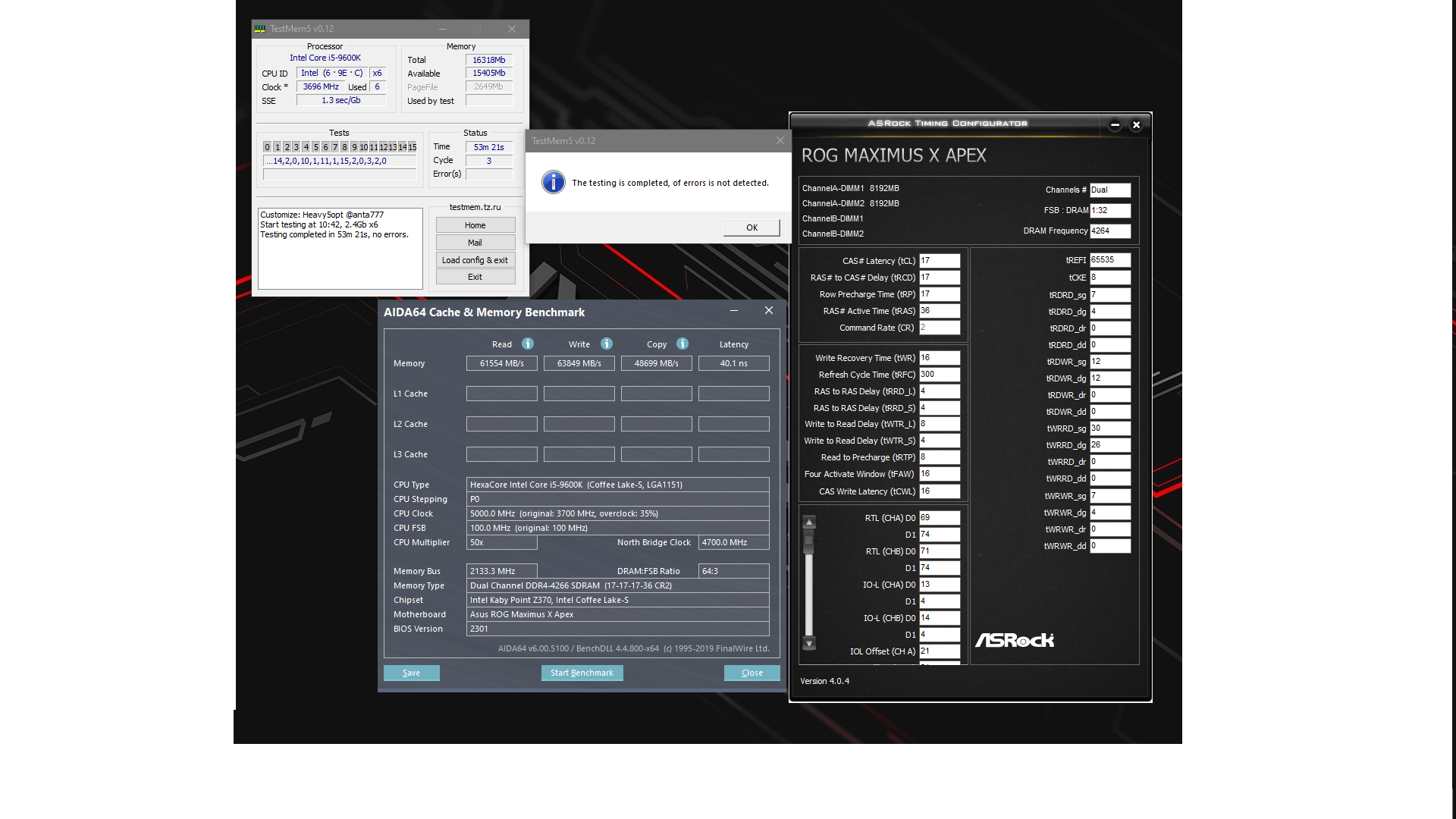Click Read info icon in AIDA64

528,344
